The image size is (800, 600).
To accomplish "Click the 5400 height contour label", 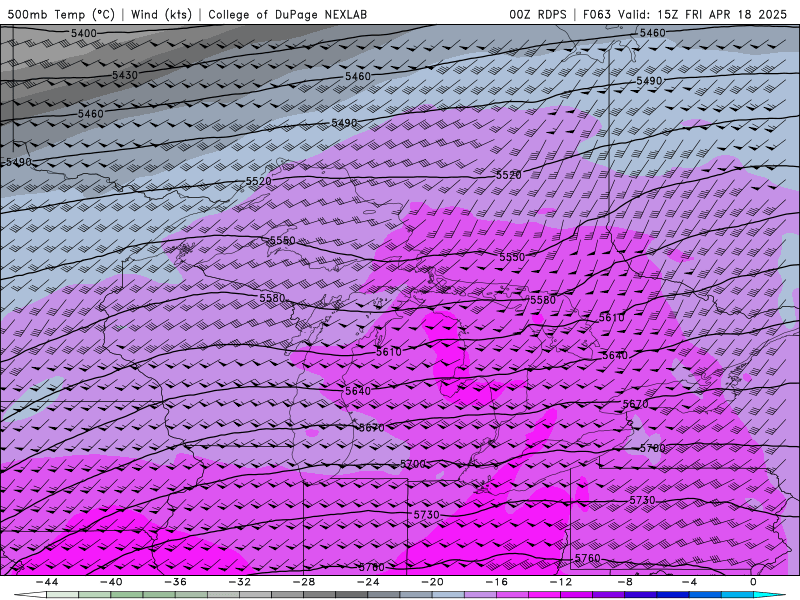I will click(84, 34).
